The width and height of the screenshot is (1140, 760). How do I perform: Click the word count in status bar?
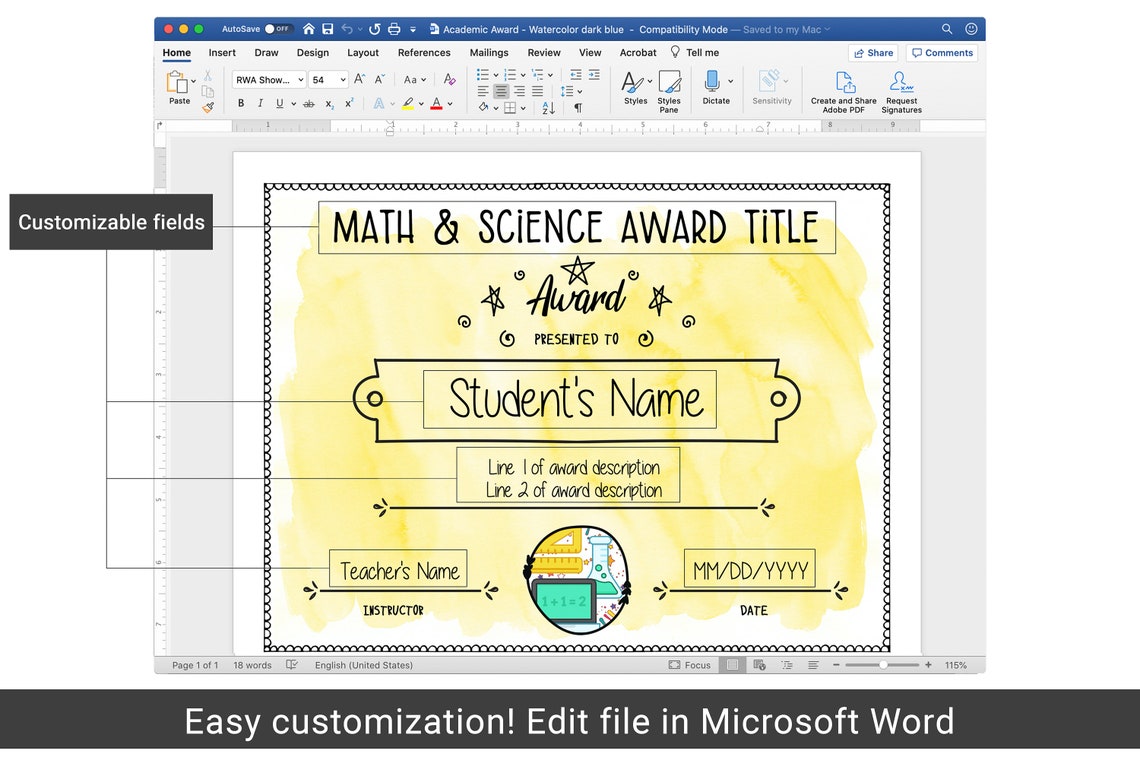point(252,664)
